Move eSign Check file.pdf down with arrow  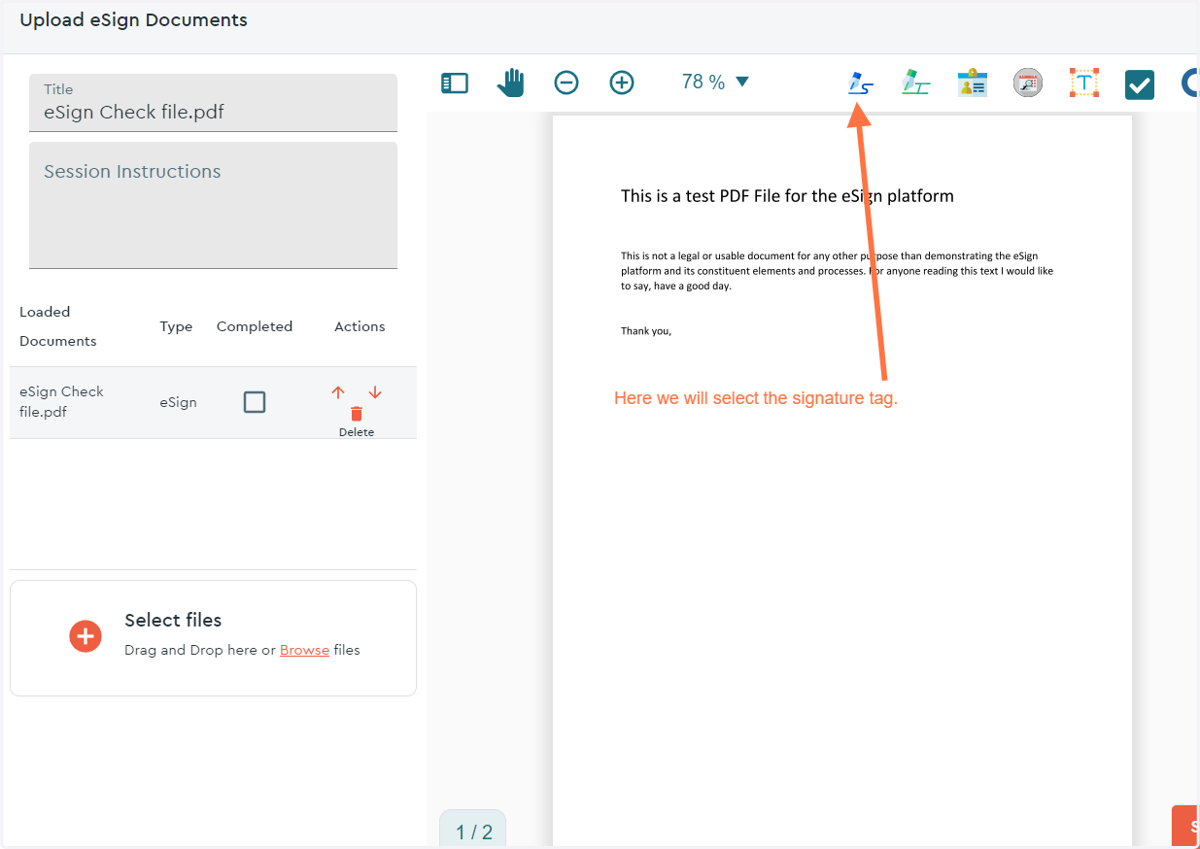tap(375, 392)
